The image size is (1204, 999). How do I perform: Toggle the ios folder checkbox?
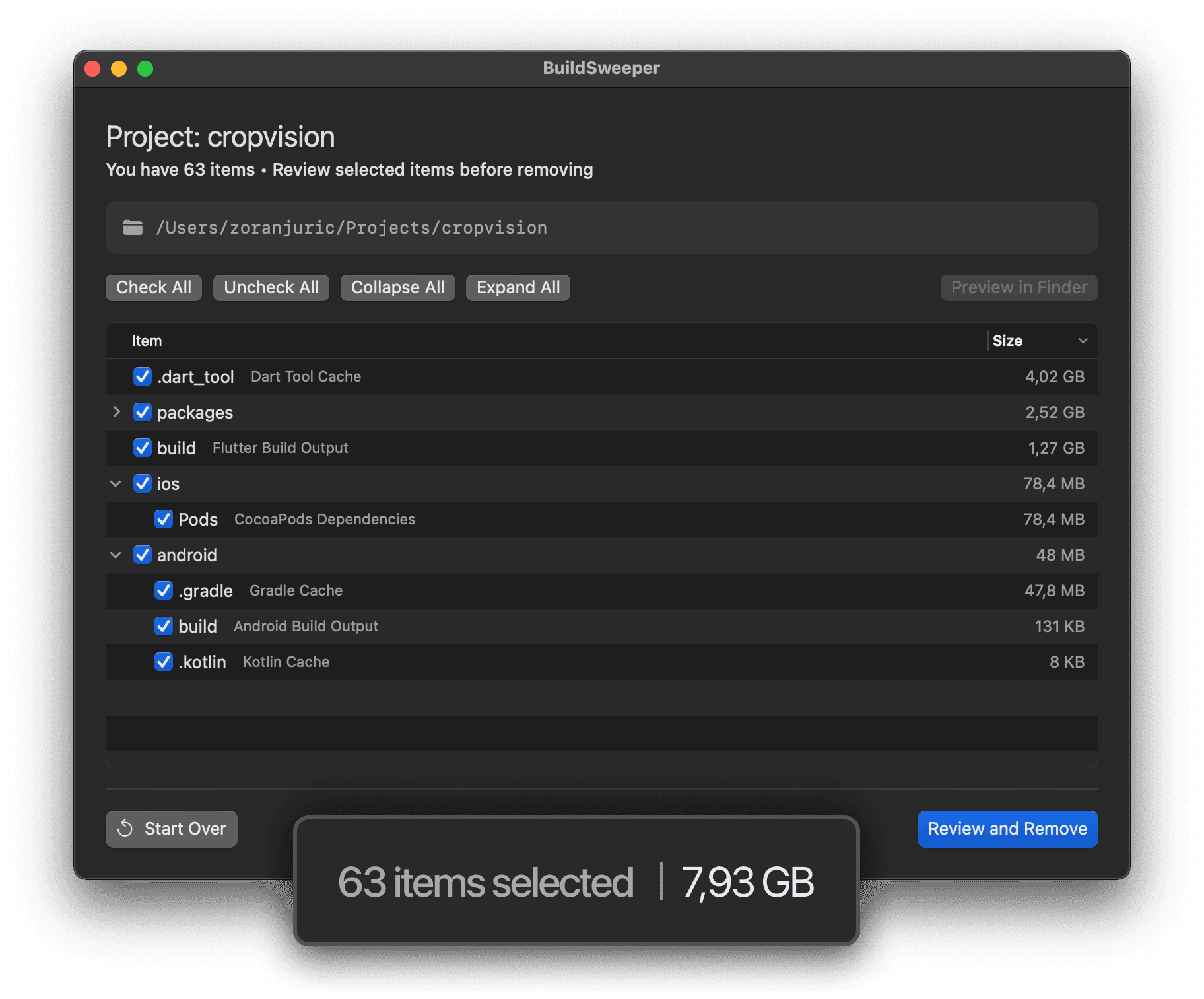pos(142,483)
